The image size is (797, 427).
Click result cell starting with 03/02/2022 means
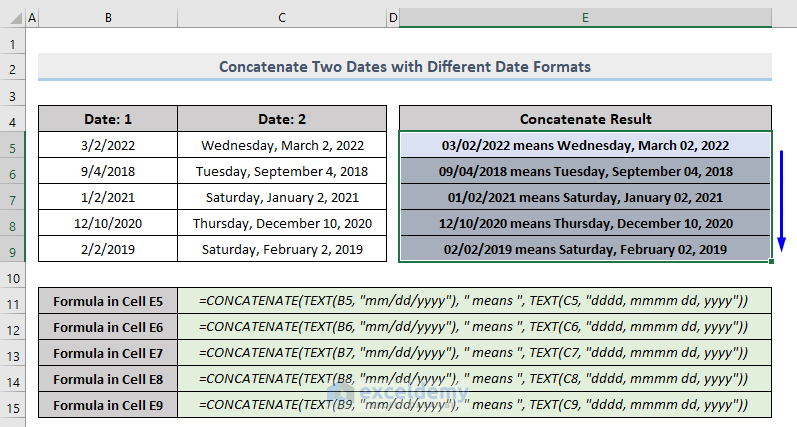(x=585, y=145)
